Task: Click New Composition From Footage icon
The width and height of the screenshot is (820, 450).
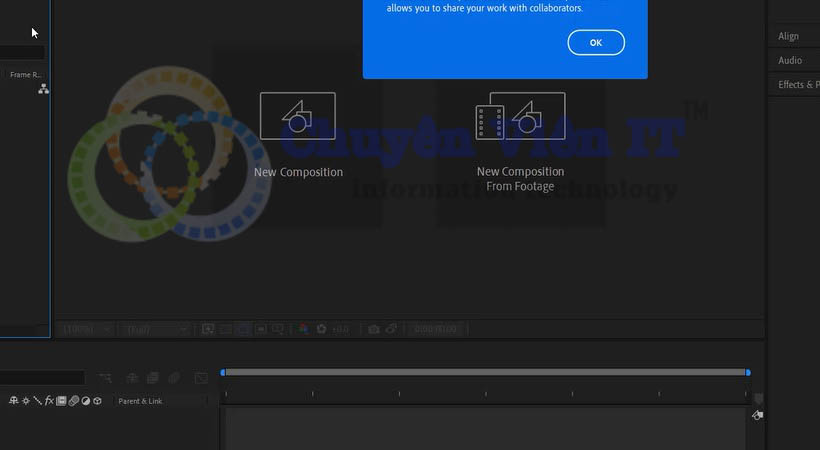Action: [520, 116]
